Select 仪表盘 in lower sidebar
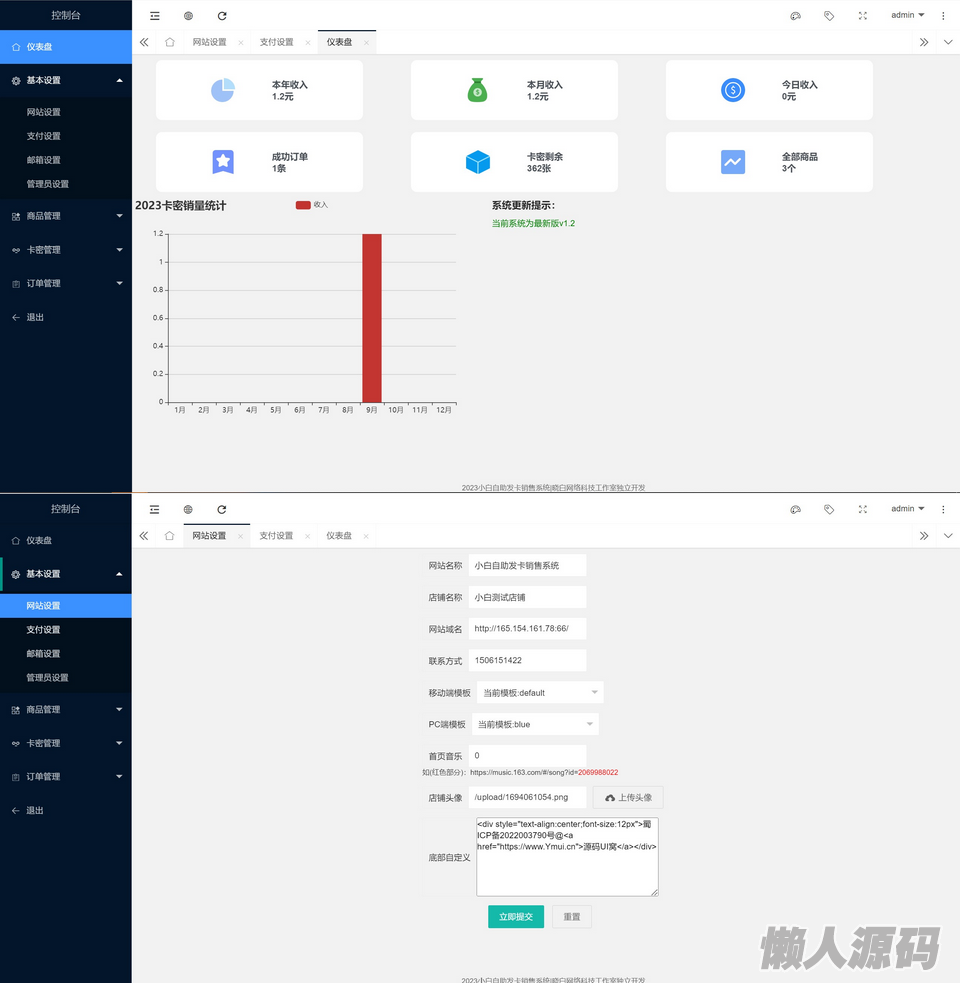 tap(66, 540)
